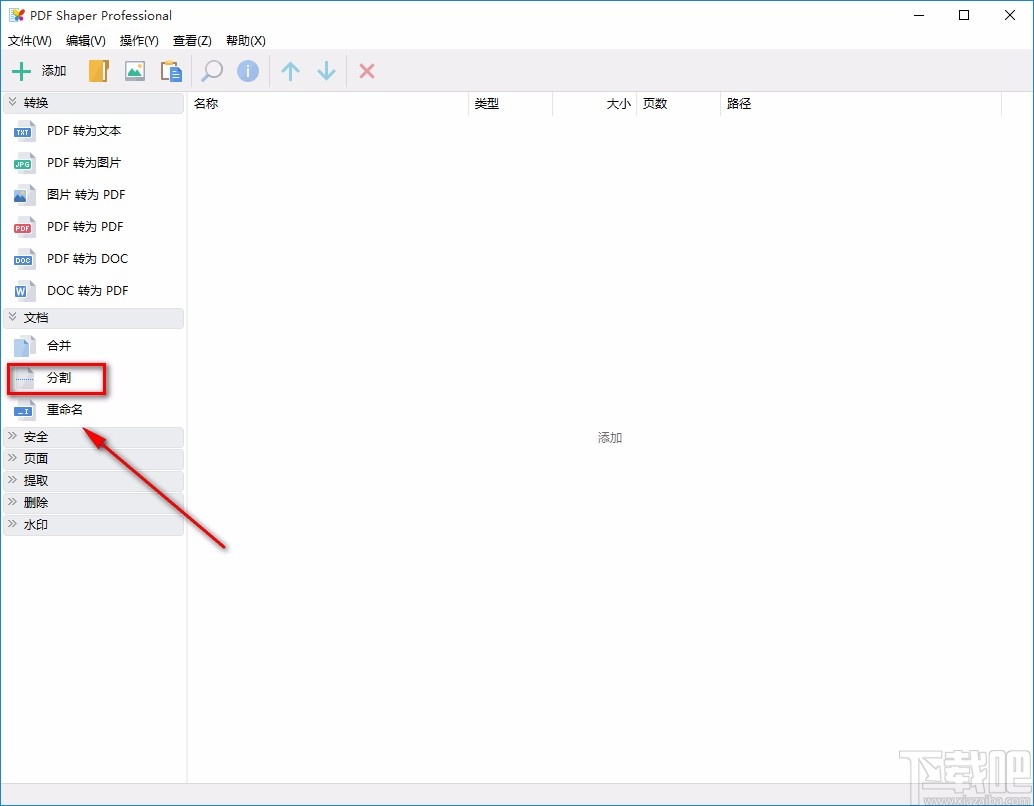Click the DOC icon for PDF 转为 DOC
The height and width of the screenshot is (806, 1034).
(x=24, y=259)
